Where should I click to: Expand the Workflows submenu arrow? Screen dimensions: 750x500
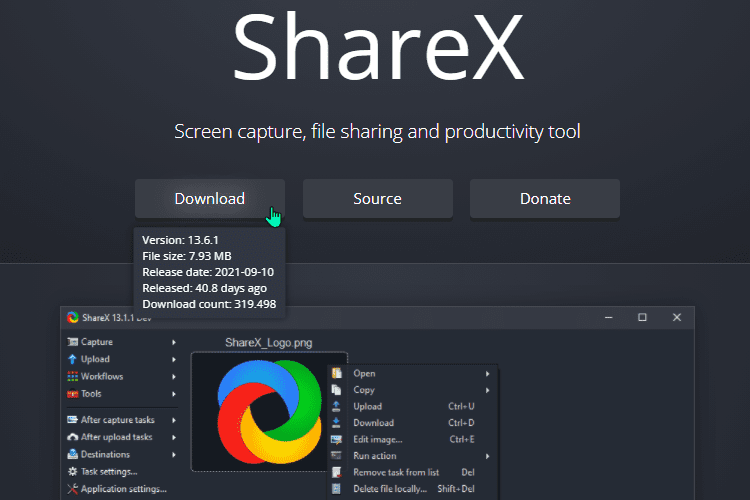tap(174, 377)
